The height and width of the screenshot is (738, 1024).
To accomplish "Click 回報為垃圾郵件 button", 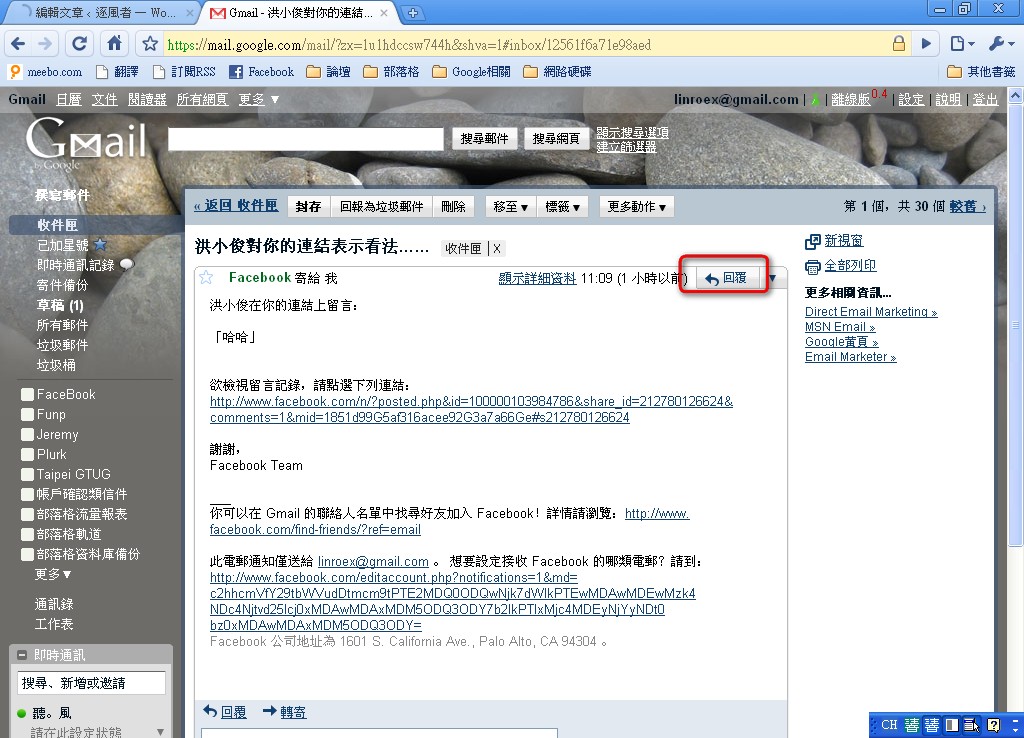I will click(381, 207).
